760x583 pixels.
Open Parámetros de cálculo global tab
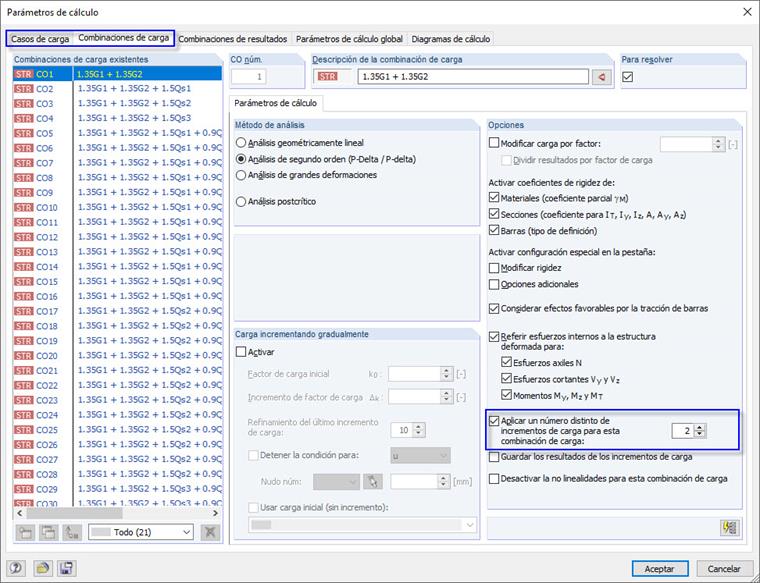click(x=349, y=39)
